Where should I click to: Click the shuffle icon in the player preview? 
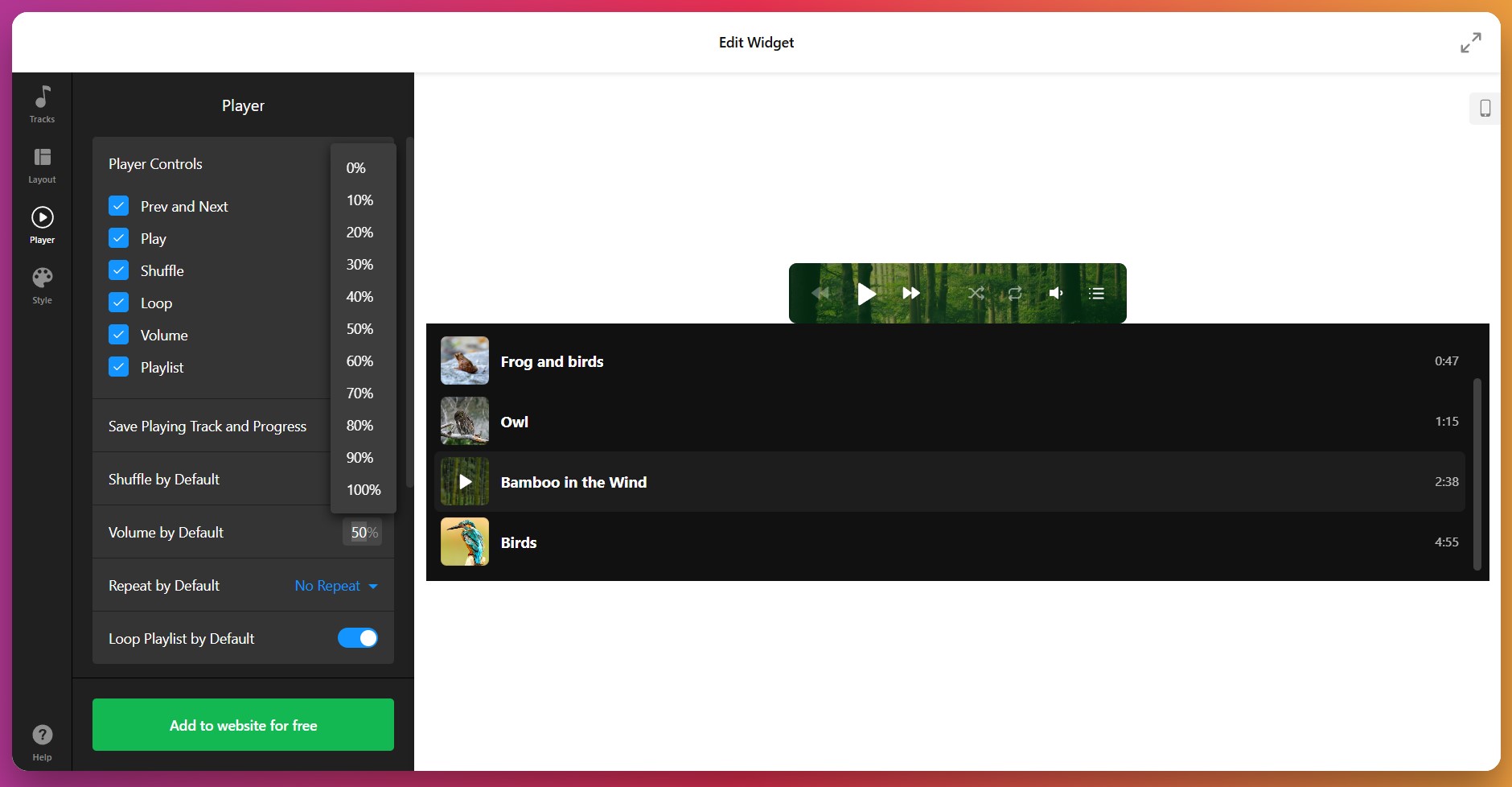(x=976, y=293)
